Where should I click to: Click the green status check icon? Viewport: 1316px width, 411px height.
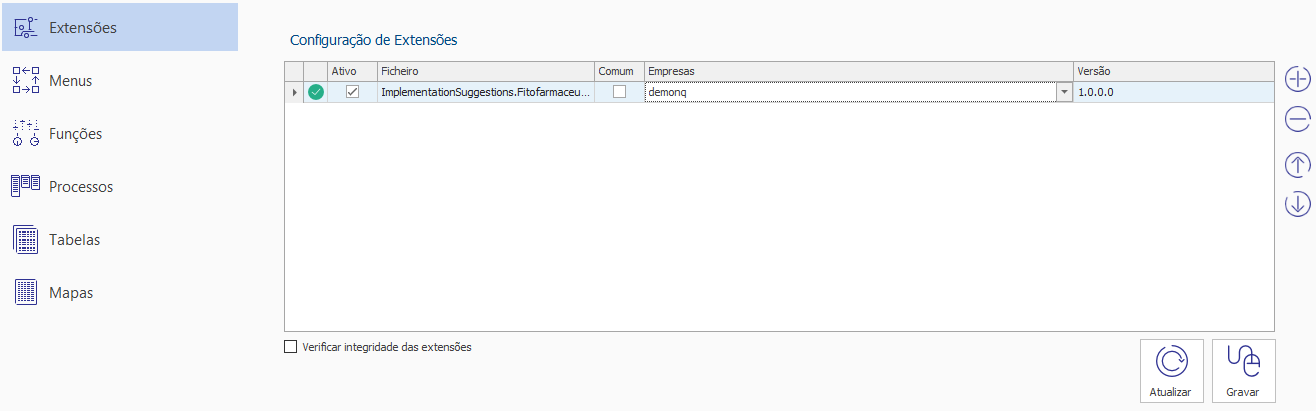point(316,92)
